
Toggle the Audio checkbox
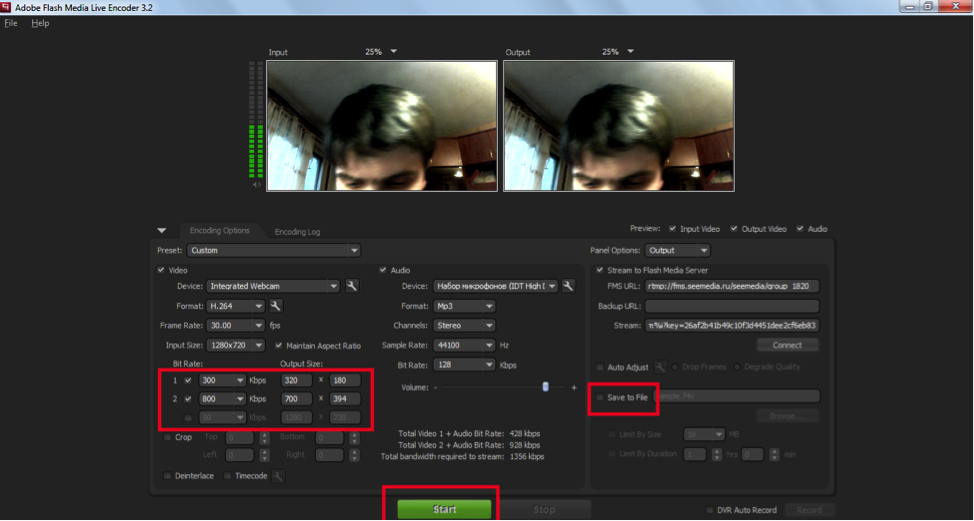[x=383, y=270]
